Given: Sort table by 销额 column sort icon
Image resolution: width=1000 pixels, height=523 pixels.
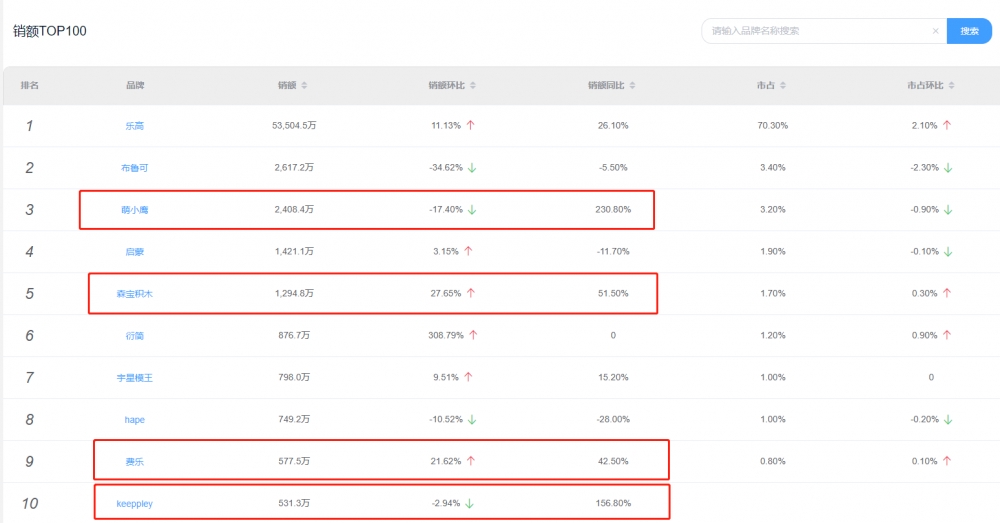Looking at the screenshot, I should click(304, 86).
